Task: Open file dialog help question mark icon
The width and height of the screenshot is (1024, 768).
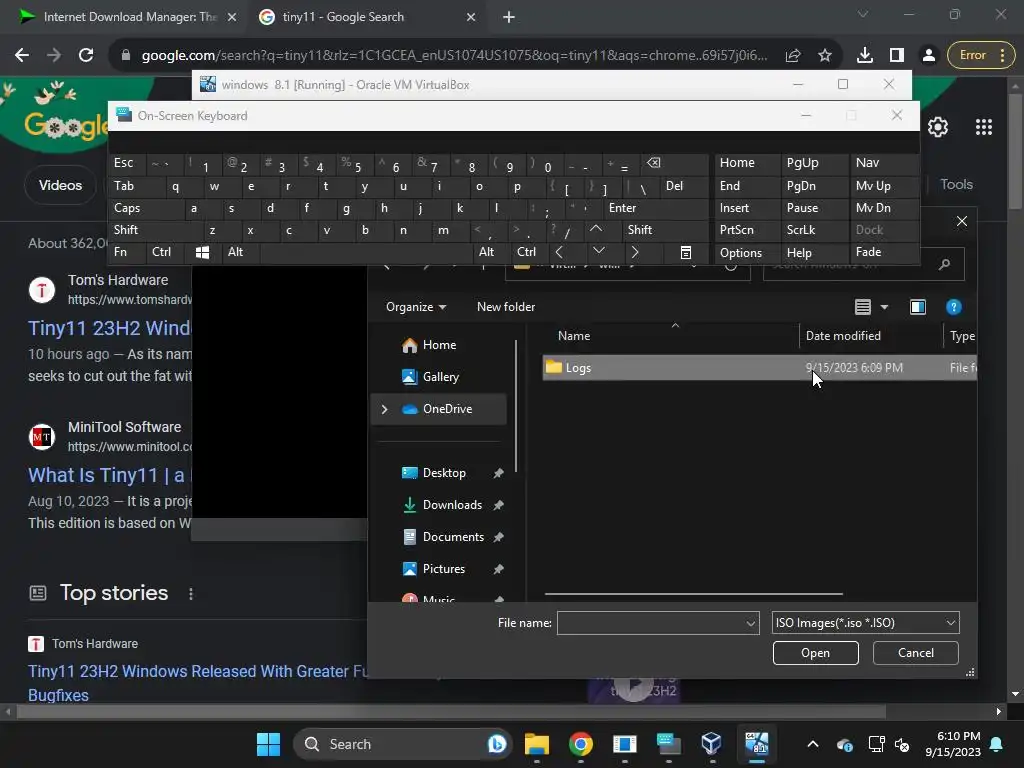Action: pos(953,307)
